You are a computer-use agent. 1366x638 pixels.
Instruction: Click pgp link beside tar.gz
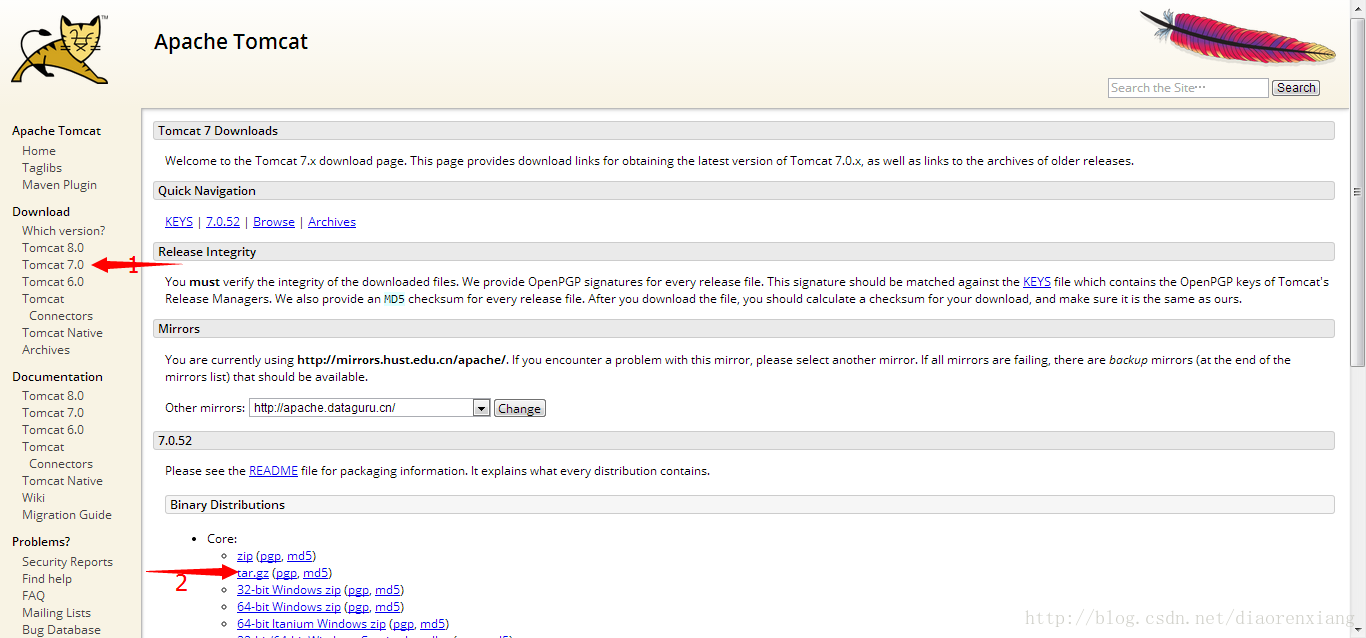[286, 573]
